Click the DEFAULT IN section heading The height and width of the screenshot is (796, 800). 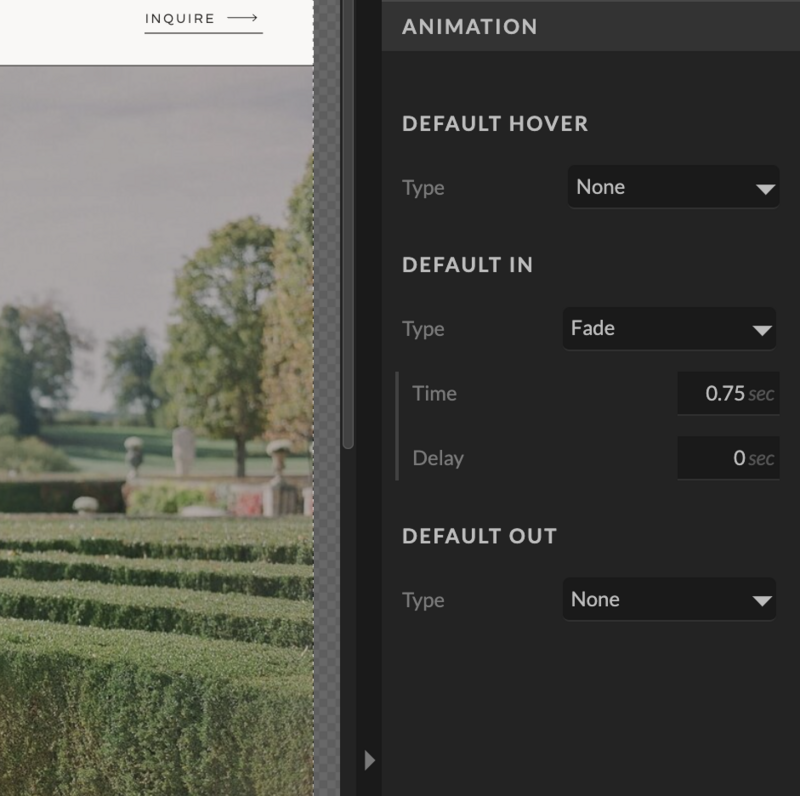coord(467,265)
